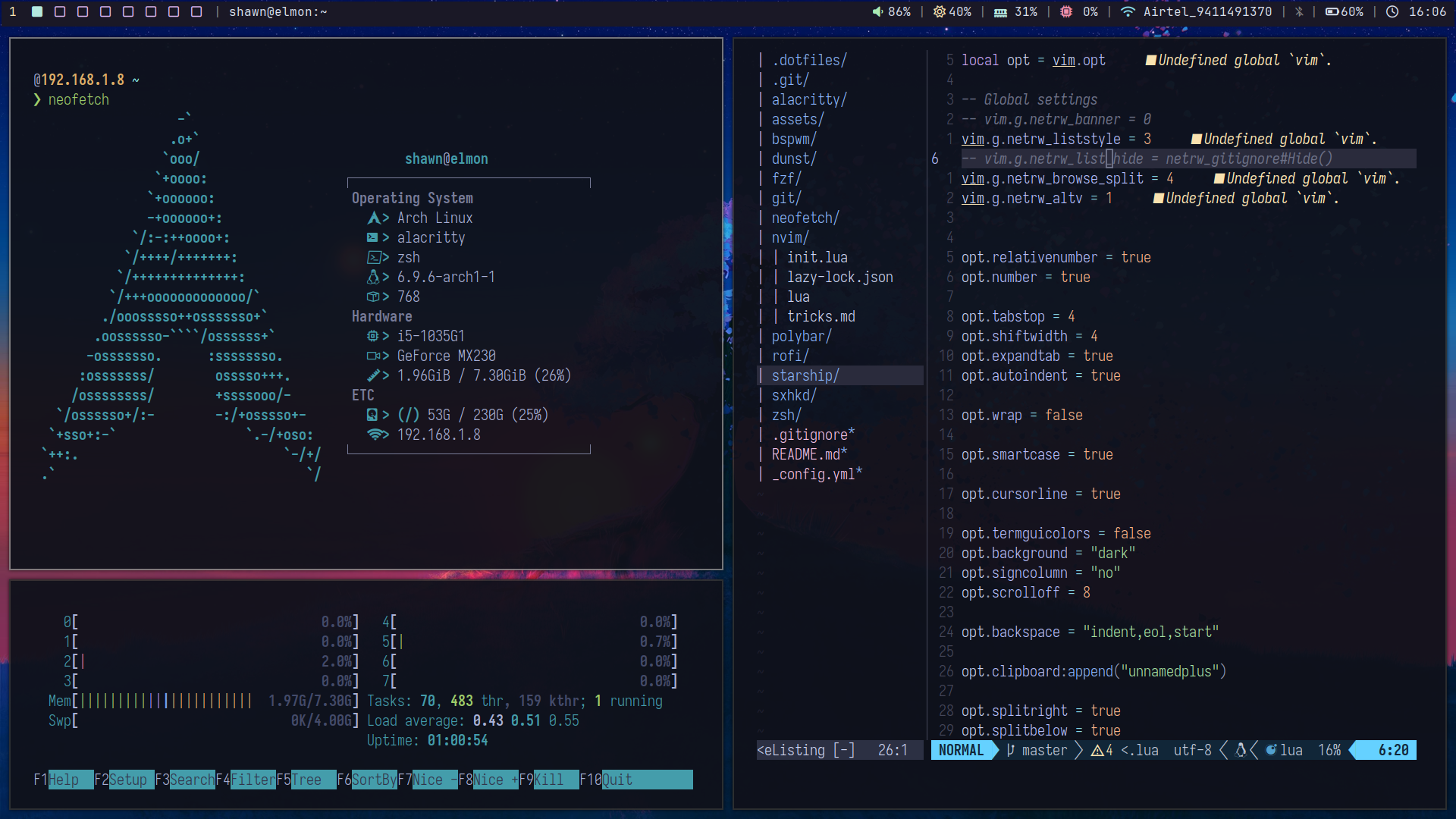Click the neofetch command in the terminal
1456x819 pixels.
(x=79, y=99)
